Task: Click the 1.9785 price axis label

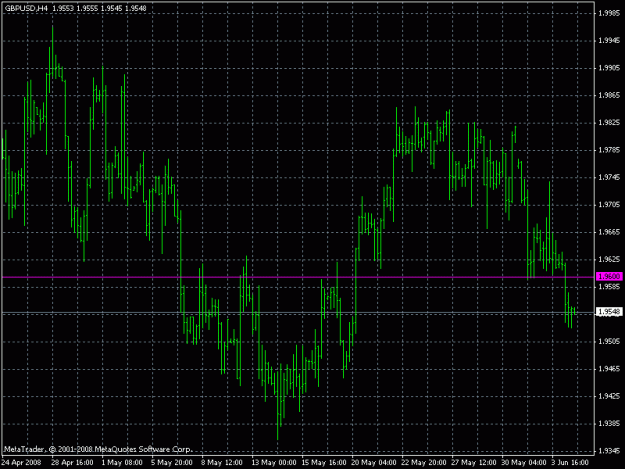Action: click(x=609, y=150)
